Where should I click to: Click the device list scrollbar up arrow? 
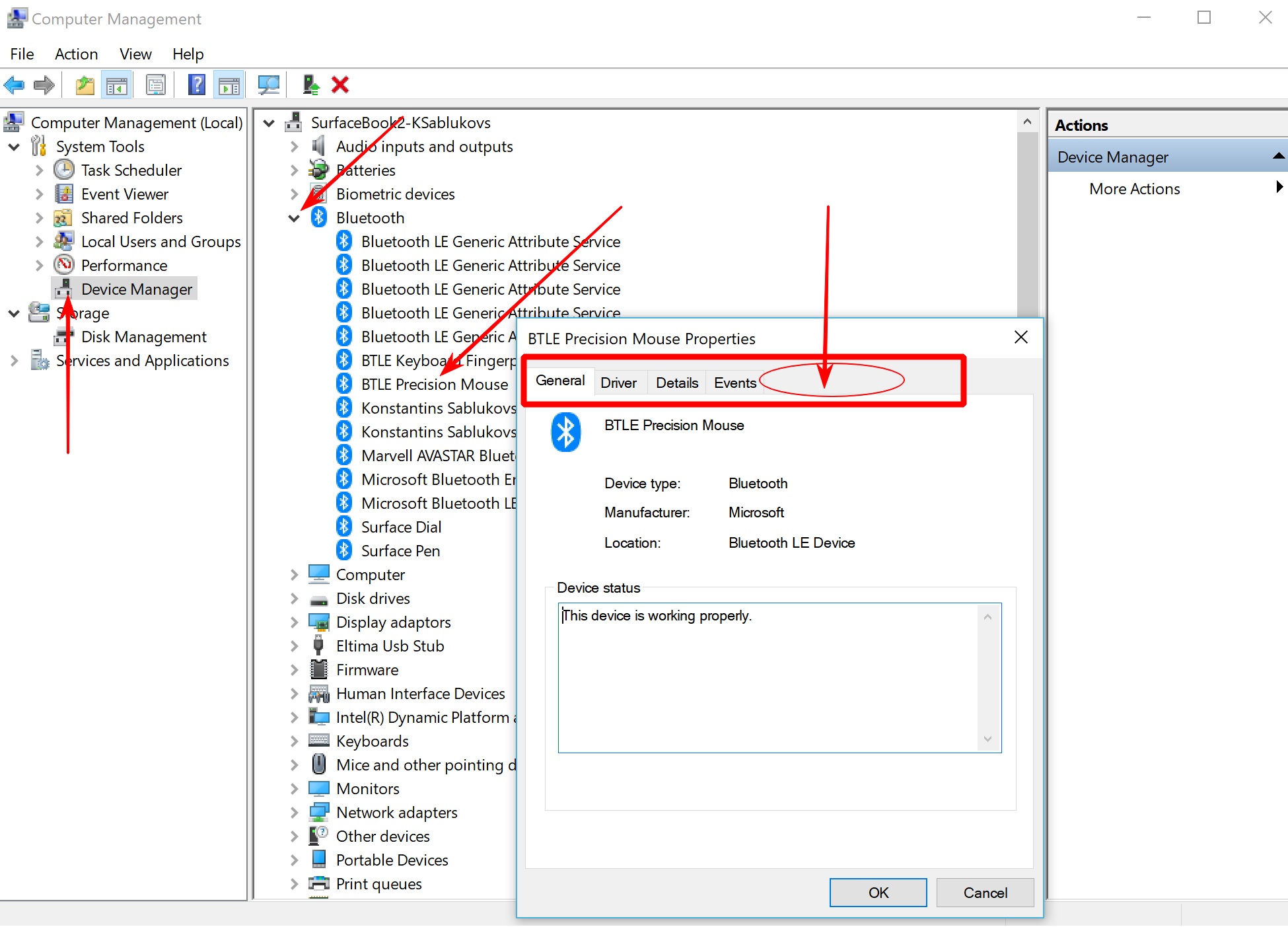(x=1026, y=122)
